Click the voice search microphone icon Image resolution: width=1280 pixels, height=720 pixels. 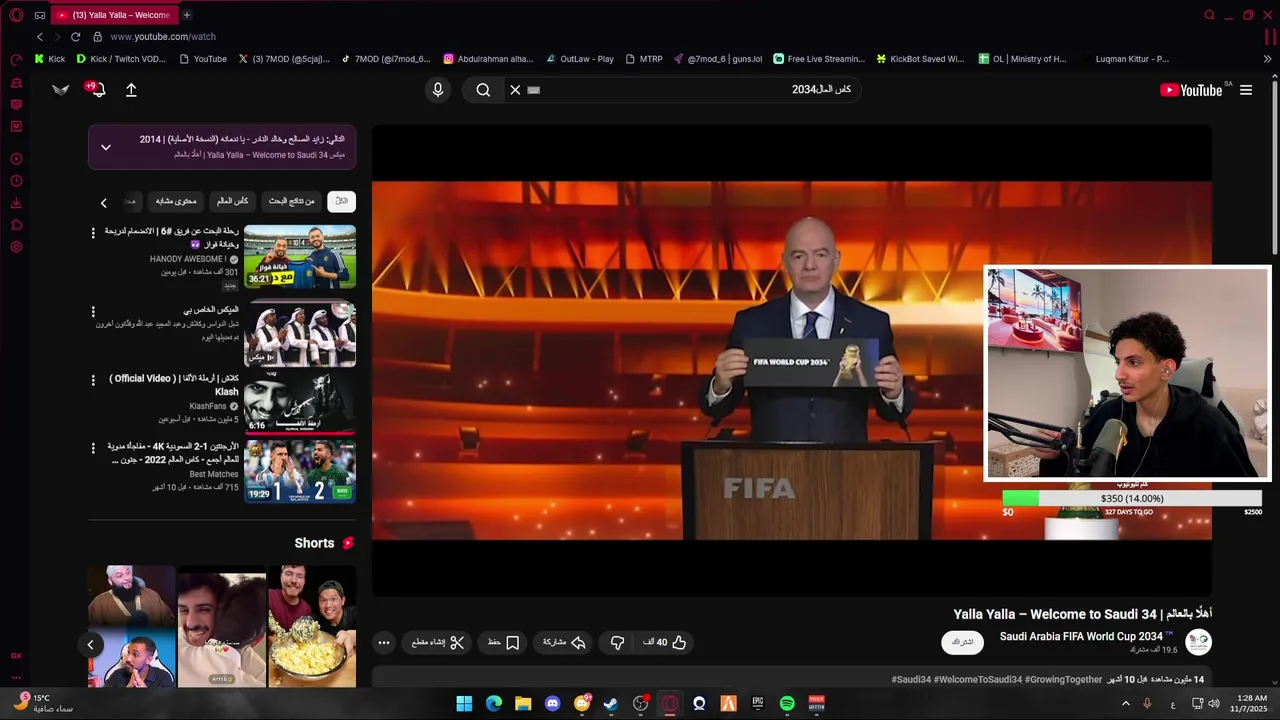pos(437,90)
